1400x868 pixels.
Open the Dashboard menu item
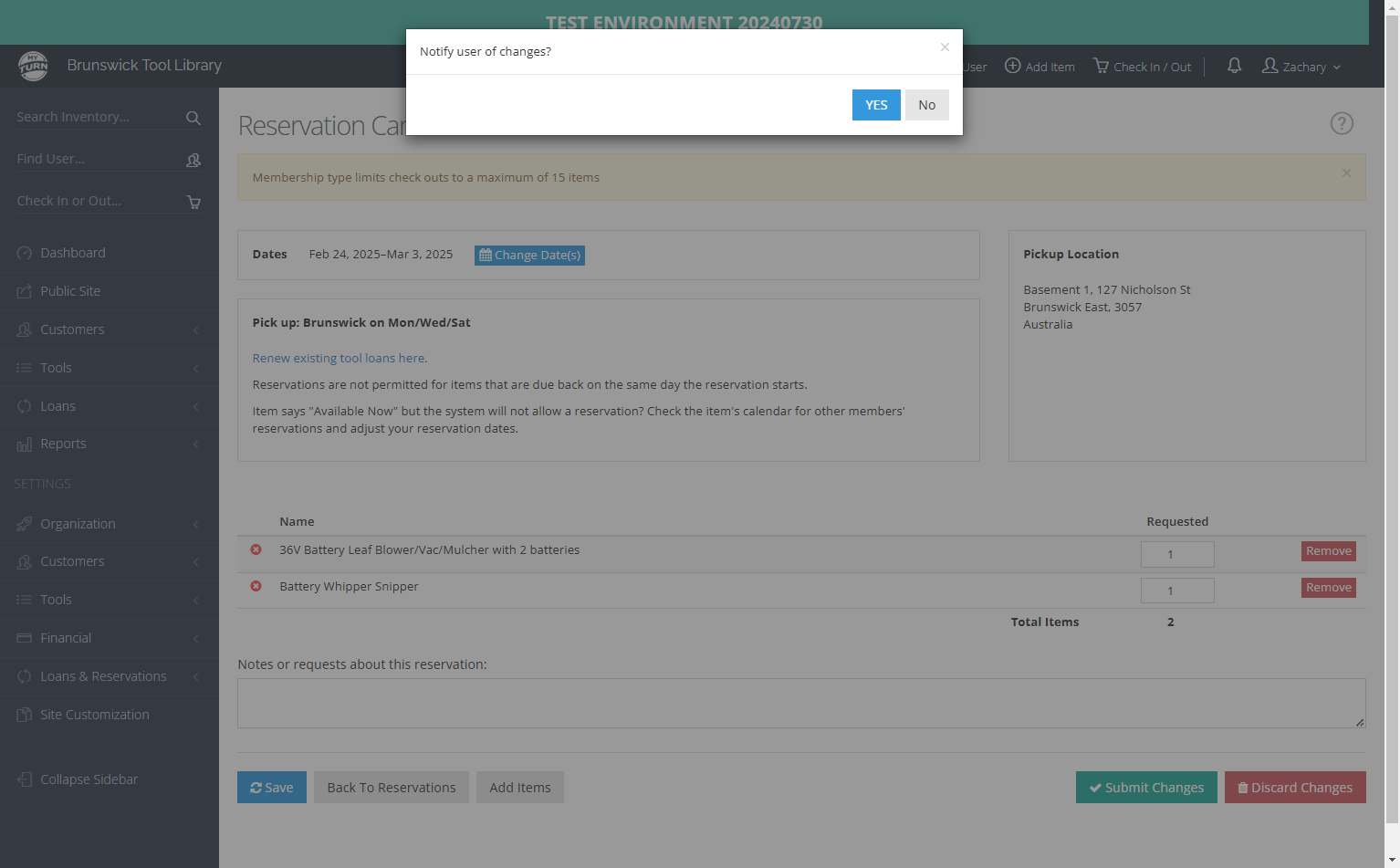click(110, 253)
